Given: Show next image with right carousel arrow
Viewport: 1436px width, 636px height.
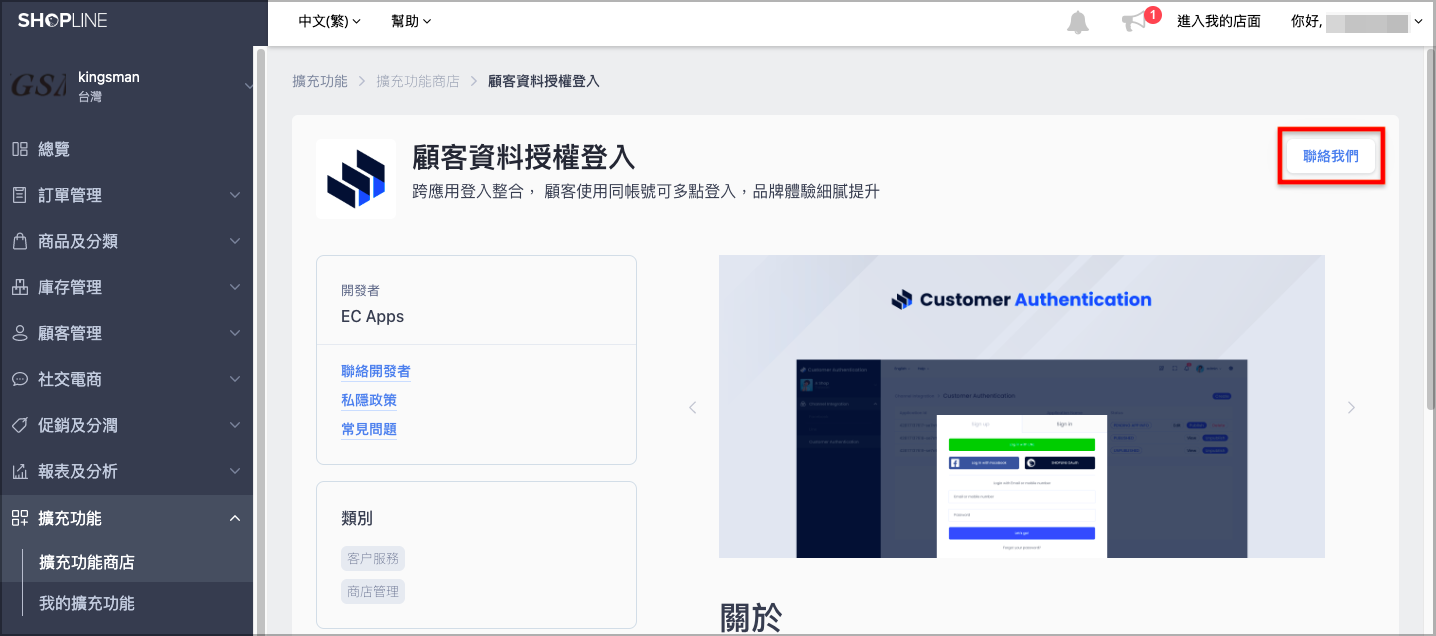Looking at the screenshot, I should coord(1351,407).
